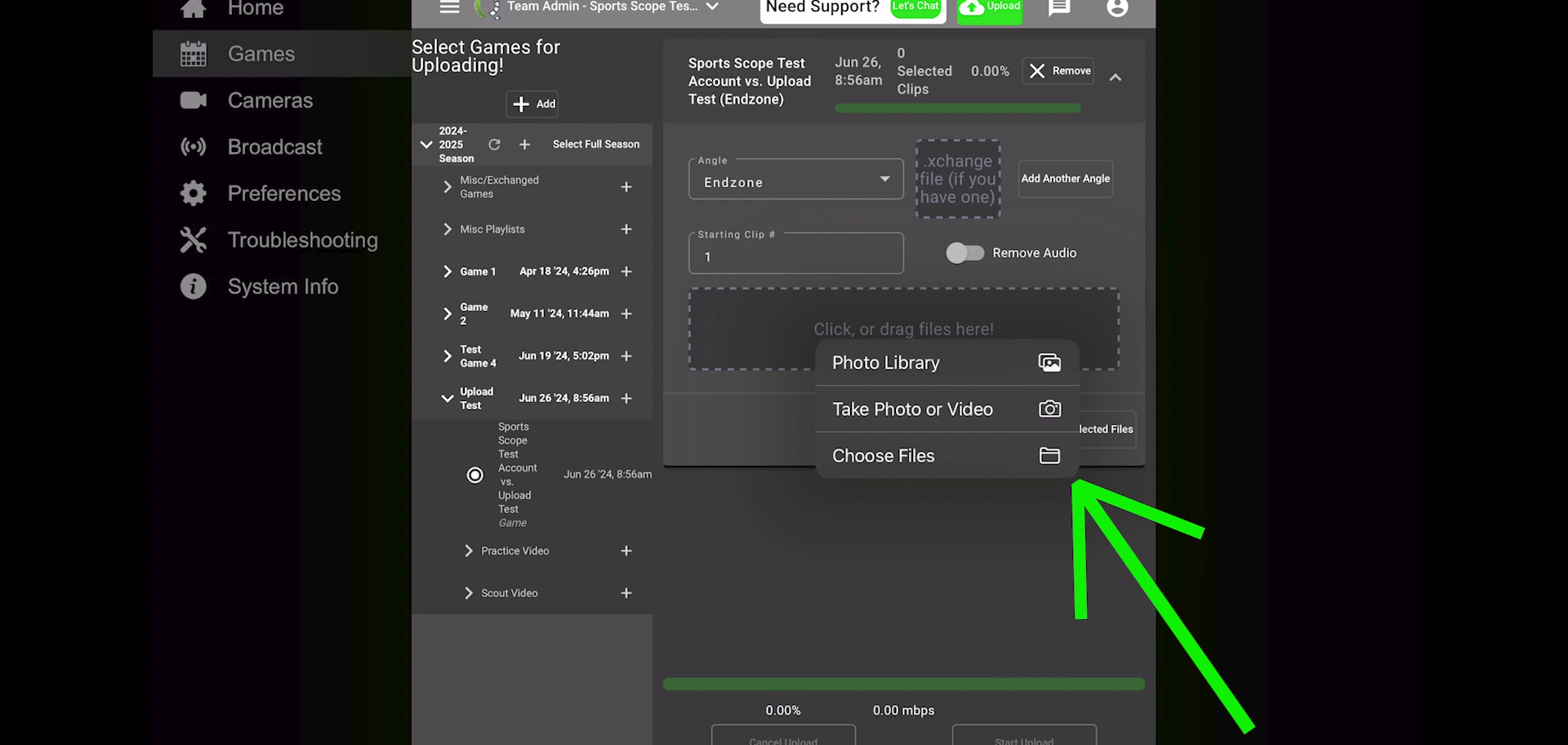Select Take Photo or Video
This screenshot has height=745, width=1568.
[947, 409]
